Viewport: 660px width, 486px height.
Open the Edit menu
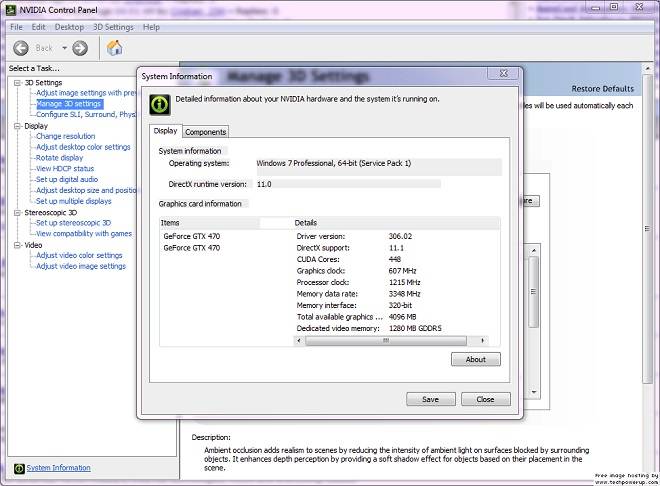coord(38,27)
